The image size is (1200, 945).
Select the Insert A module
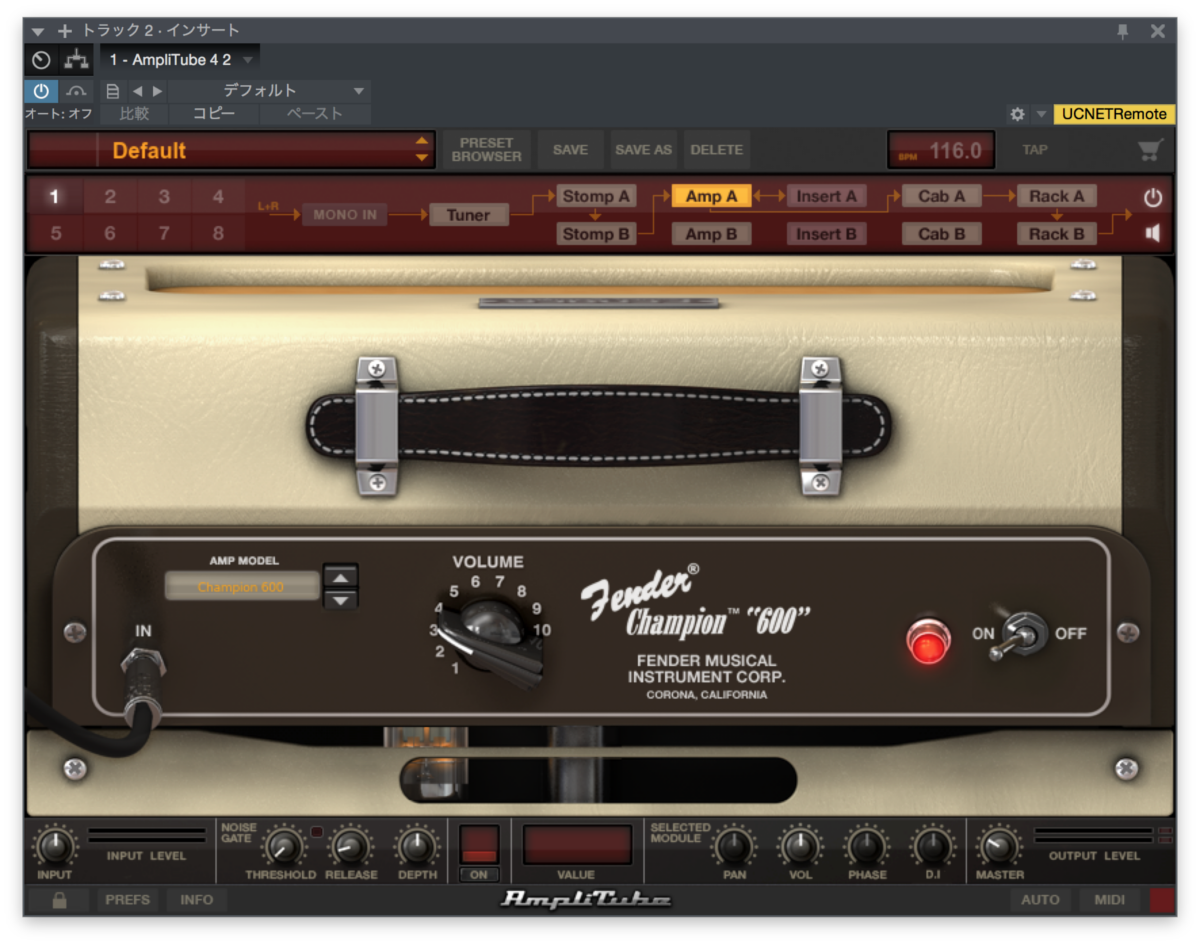click(x=827, y=196)
